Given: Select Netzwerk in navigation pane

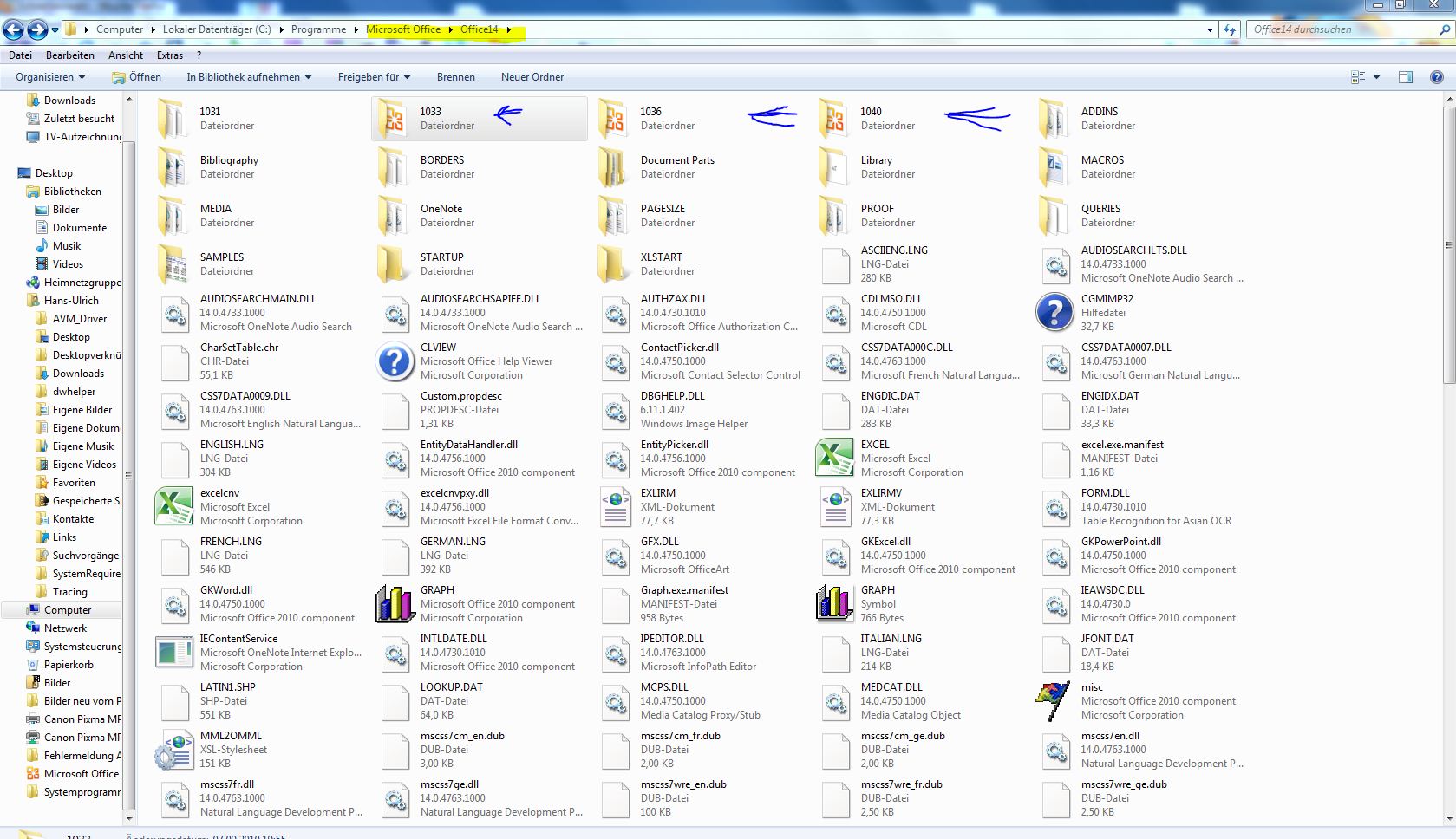Looking at the screenshot, I should [65, 628].
